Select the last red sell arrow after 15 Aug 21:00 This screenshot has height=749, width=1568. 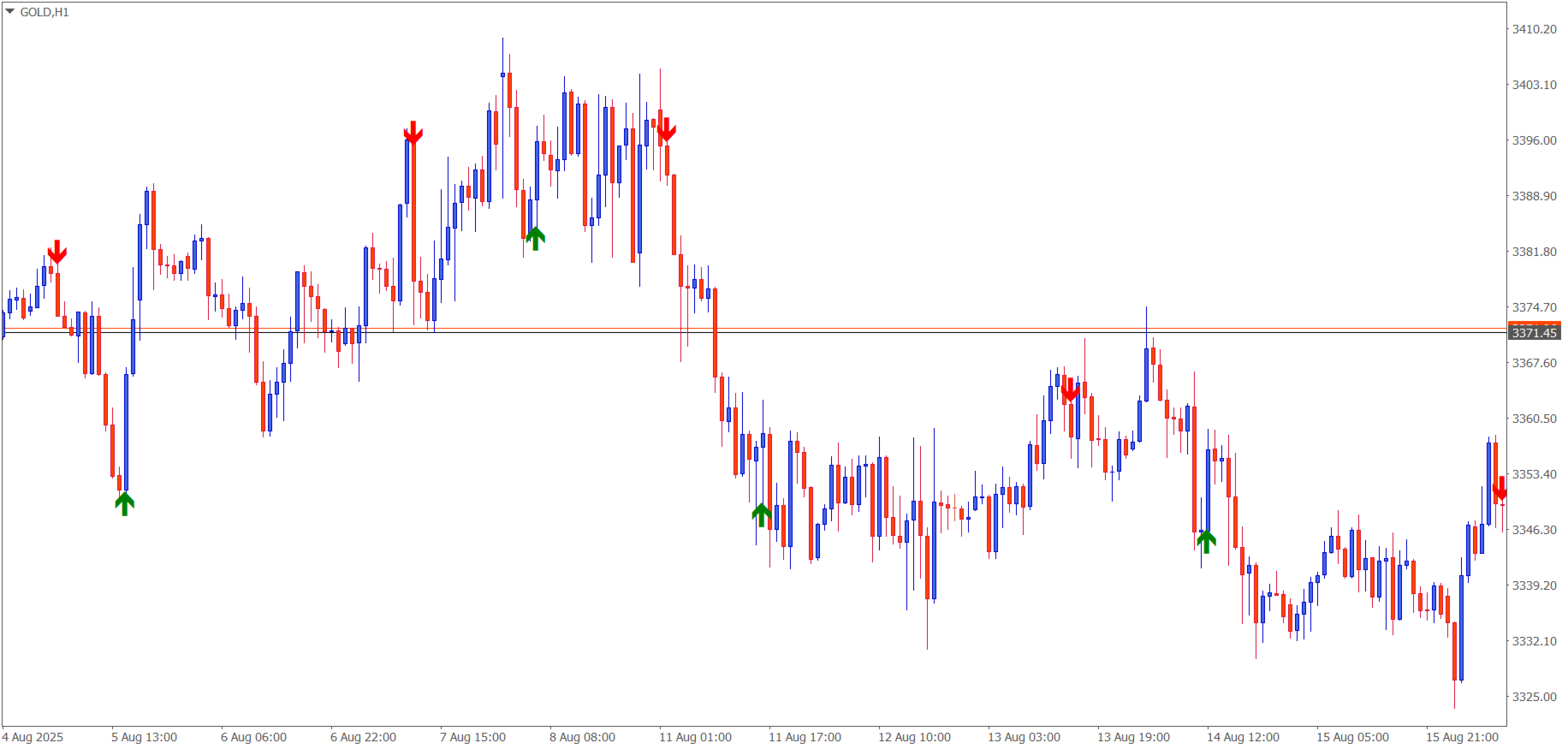[x=1500, y=489]
